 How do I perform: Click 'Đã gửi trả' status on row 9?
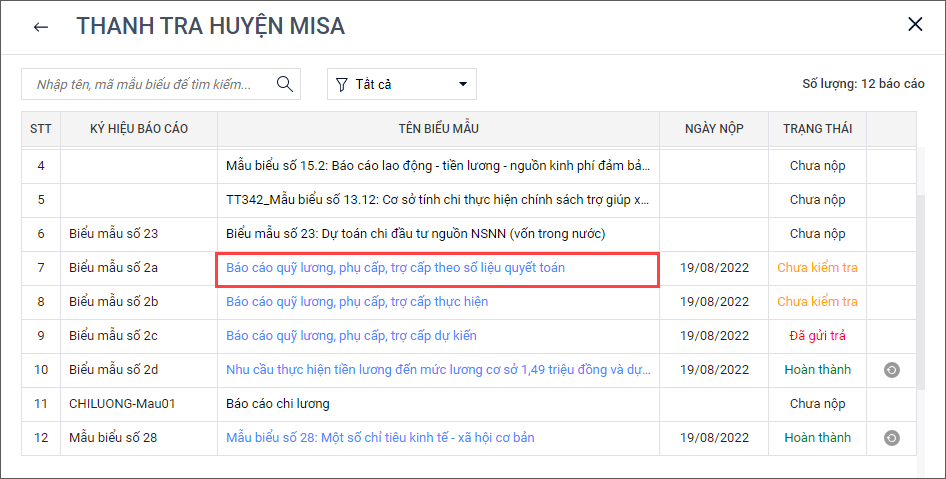point(816,336)
